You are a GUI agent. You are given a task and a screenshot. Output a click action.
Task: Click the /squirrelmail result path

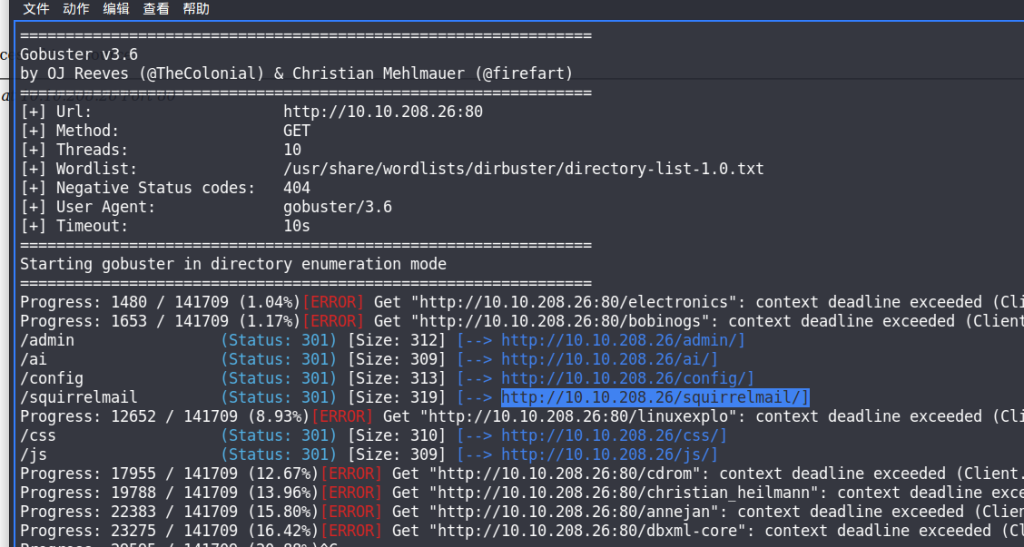[x=78, y=397]
